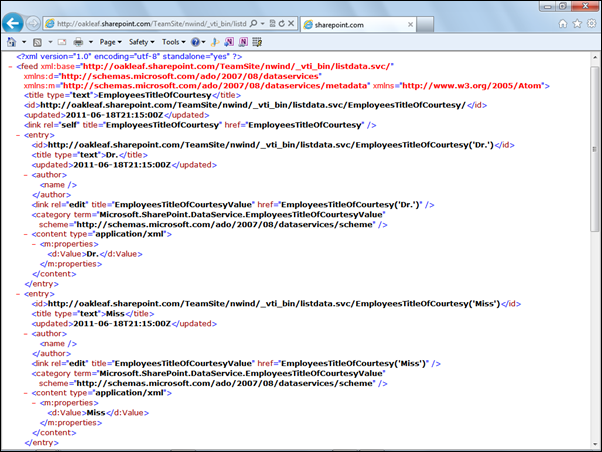Open the browser Home page icon at top right
Image resolution: width=602 pixels, height=452 pixels.
(563, 24)
